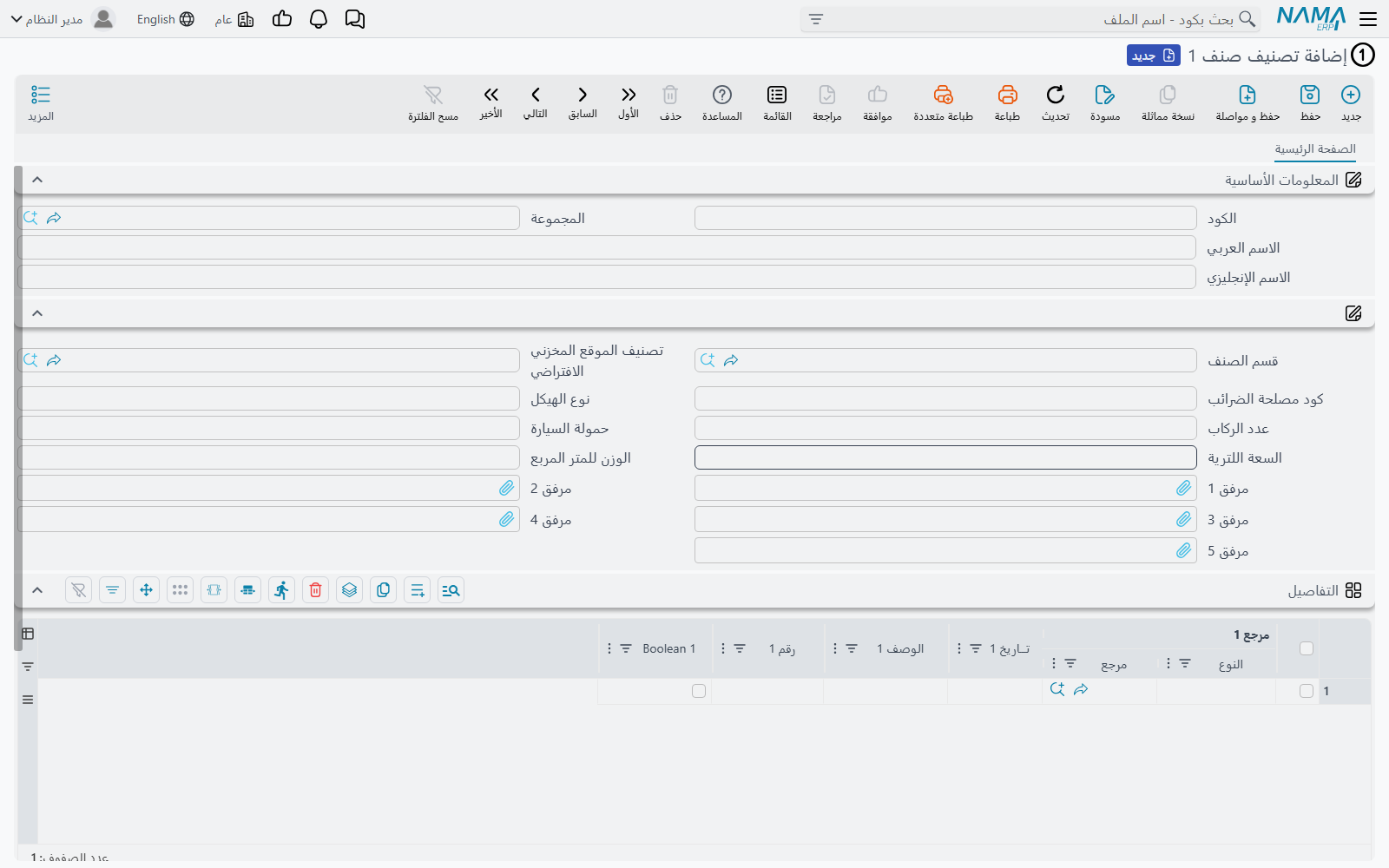Image resolution: width=1389 pixels, height=868 pixels.
Task: Click the grid columns layout icon on left edge
Action: pos(28,634)
